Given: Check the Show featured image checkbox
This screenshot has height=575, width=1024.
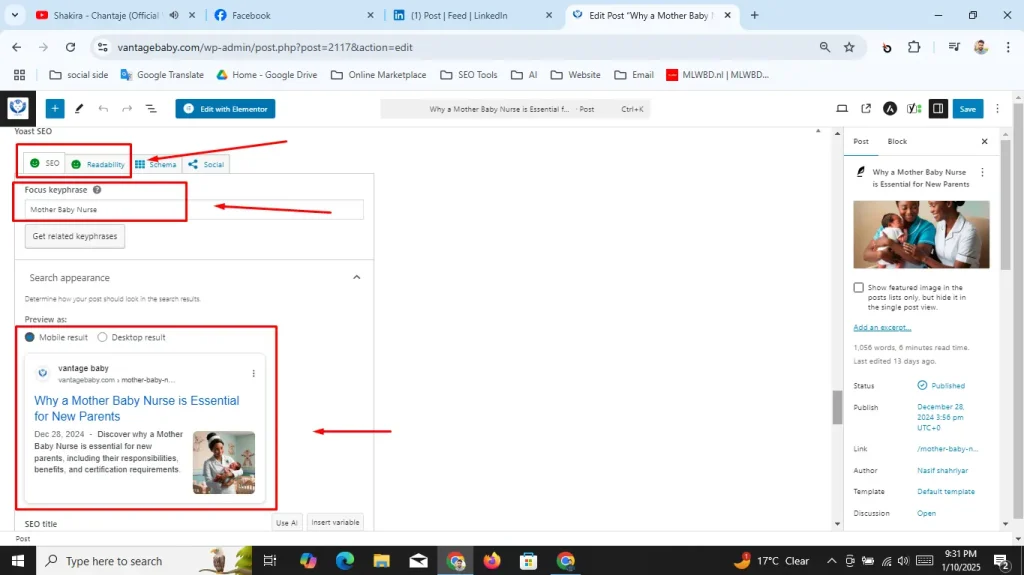Looking at the screenshot, I should coord(858,288).
